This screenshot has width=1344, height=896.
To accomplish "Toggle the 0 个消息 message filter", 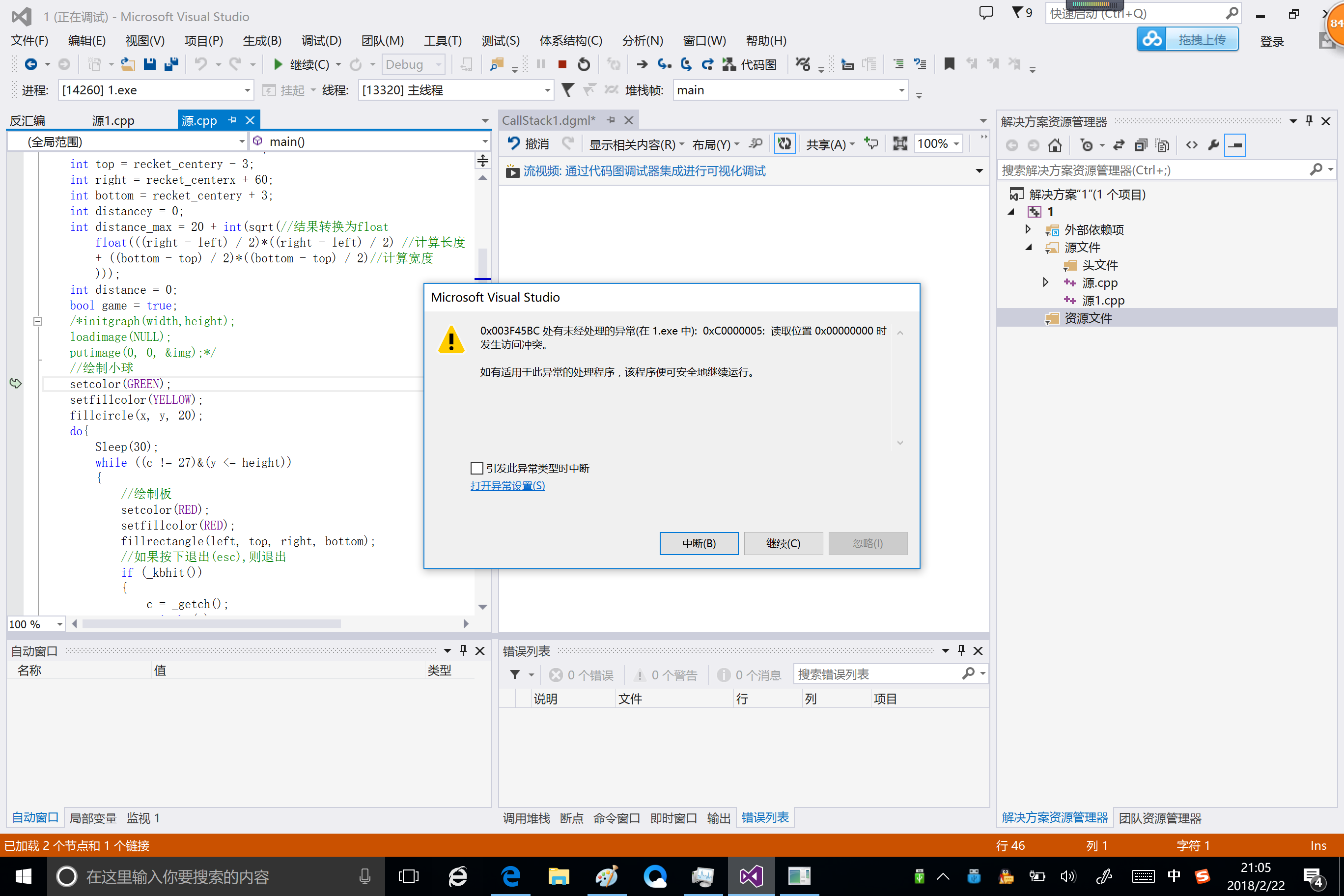I will [x=749, y=675].
